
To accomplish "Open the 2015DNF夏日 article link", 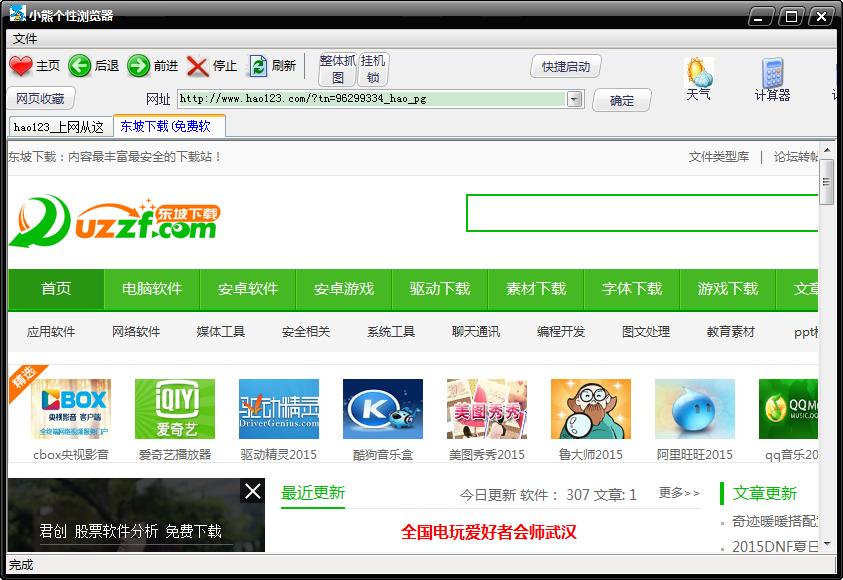I will tap(775, 547).
